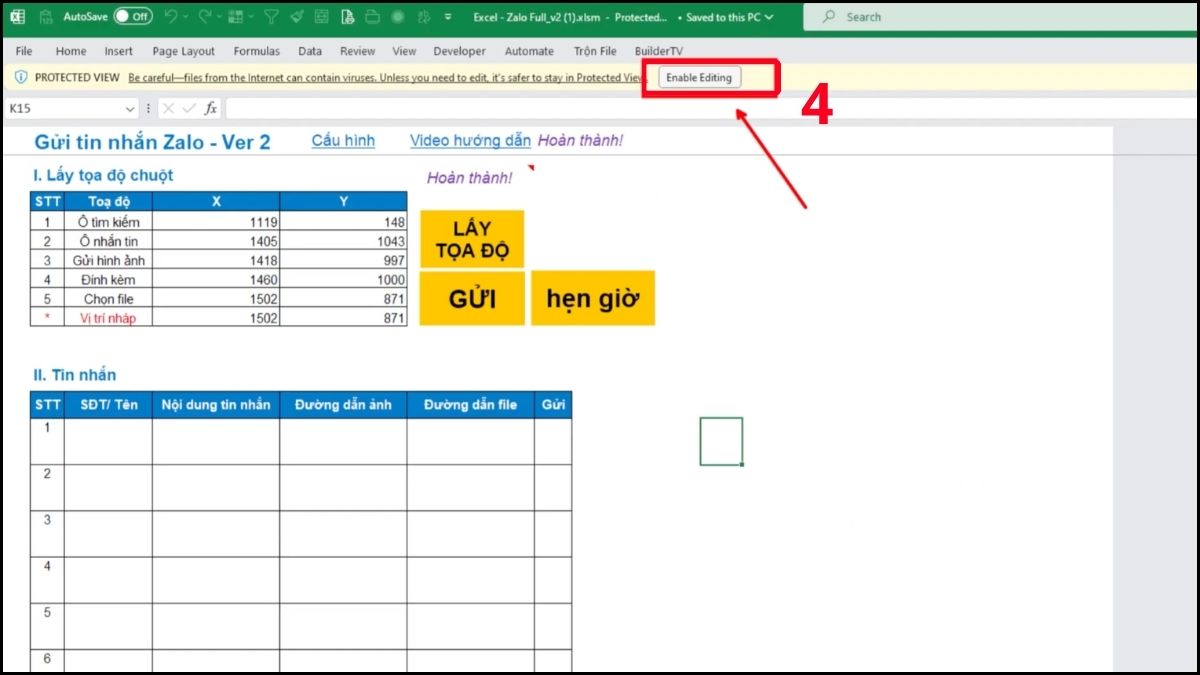Click the table borders icon in quick access
Viewport: 1200px width, 675px height.
coord(235,17)
